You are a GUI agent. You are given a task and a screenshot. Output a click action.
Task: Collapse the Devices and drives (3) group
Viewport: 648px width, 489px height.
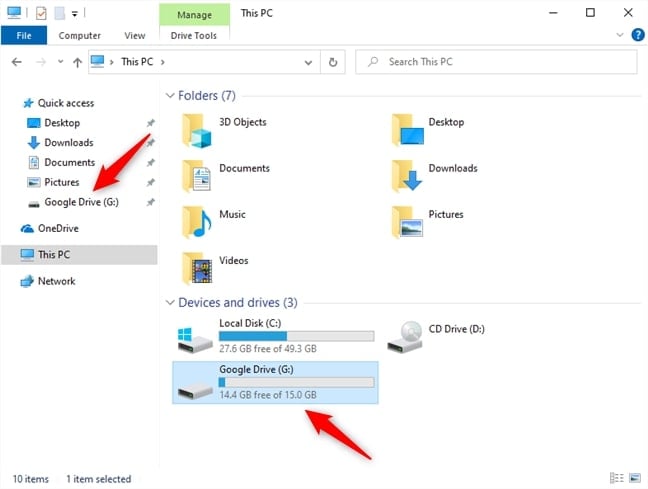coord(169,303)
